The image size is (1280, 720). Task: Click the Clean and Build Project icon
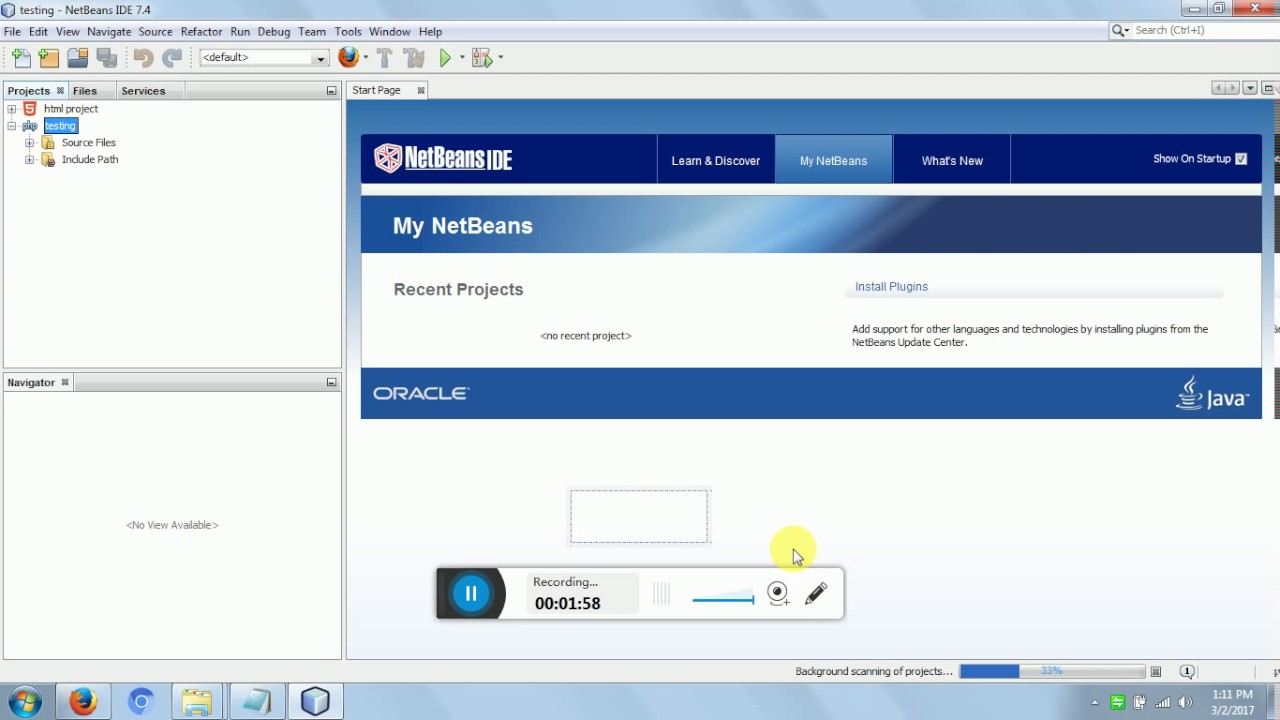(414, 58)
